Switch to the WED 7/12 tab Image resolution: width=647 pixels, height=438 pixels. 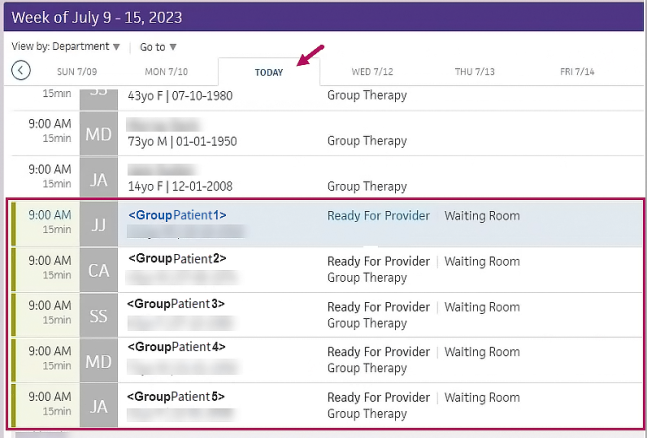pos(372,72)
